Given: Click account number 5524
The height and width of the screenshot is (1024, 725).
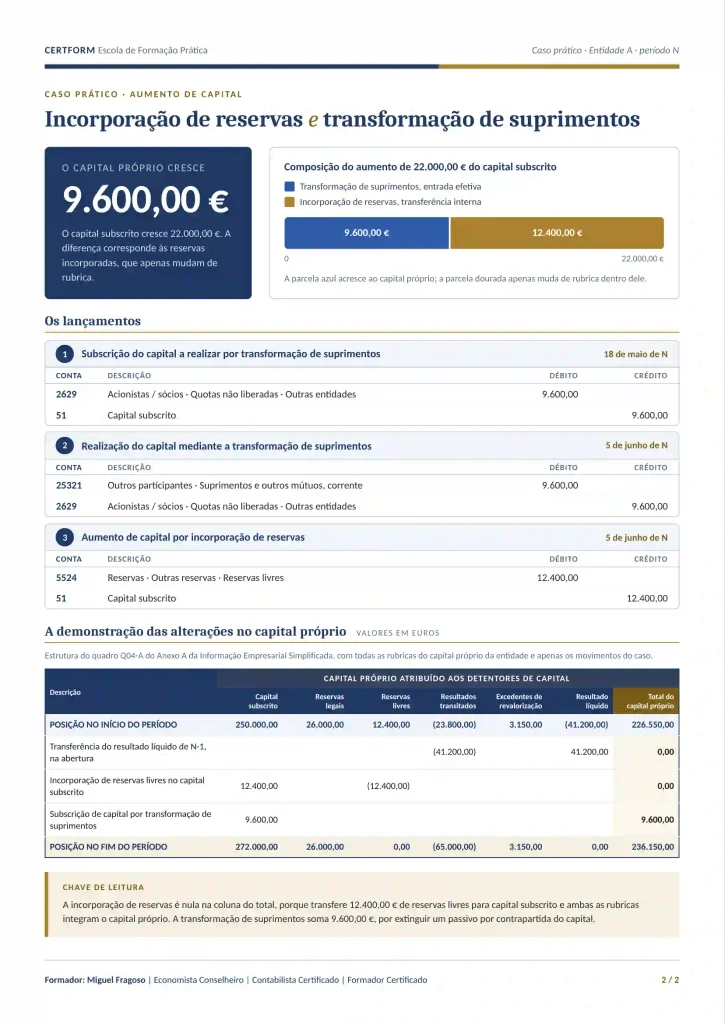Looking at the screenshot, I should click(x=66, y=577).
